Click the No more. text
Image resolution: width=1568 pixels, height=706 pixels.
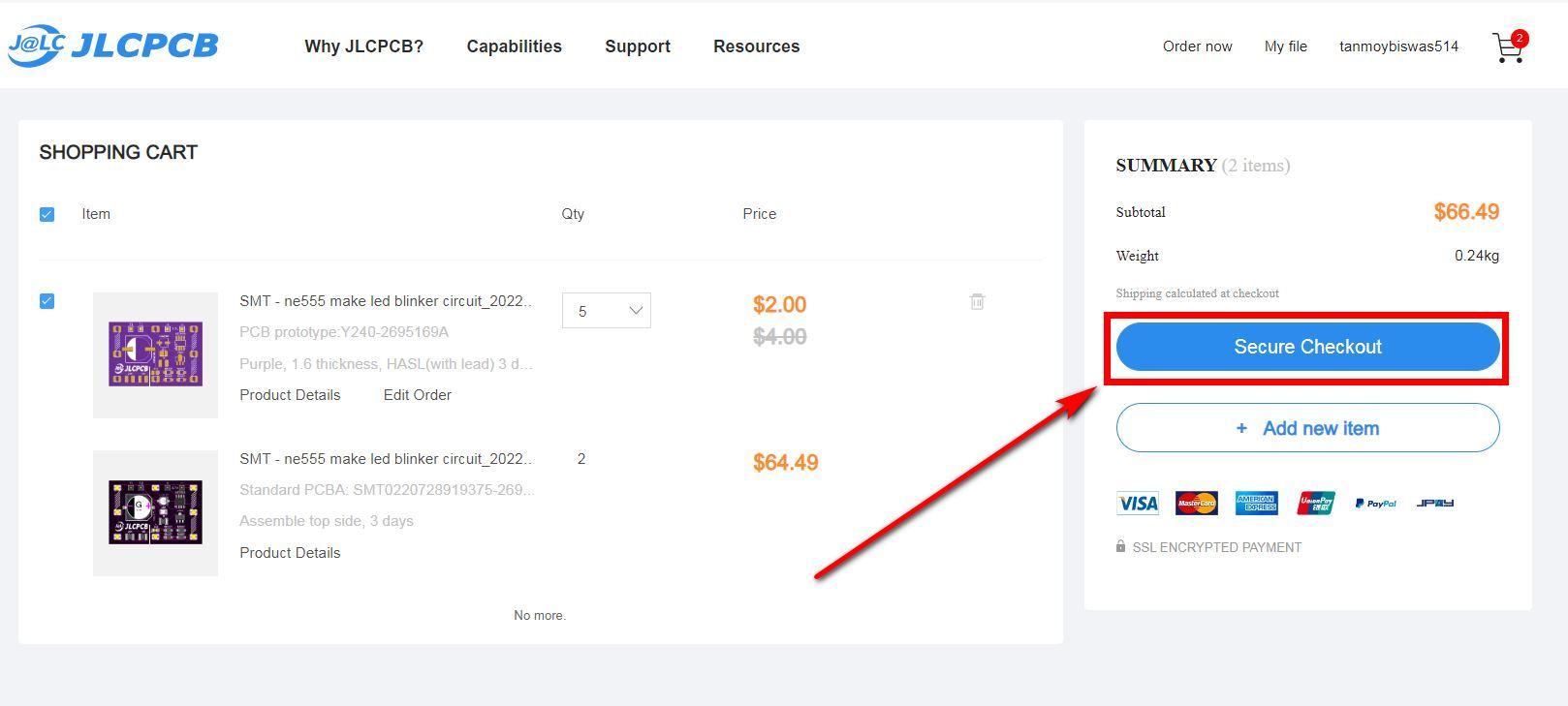tap(540, 615)
